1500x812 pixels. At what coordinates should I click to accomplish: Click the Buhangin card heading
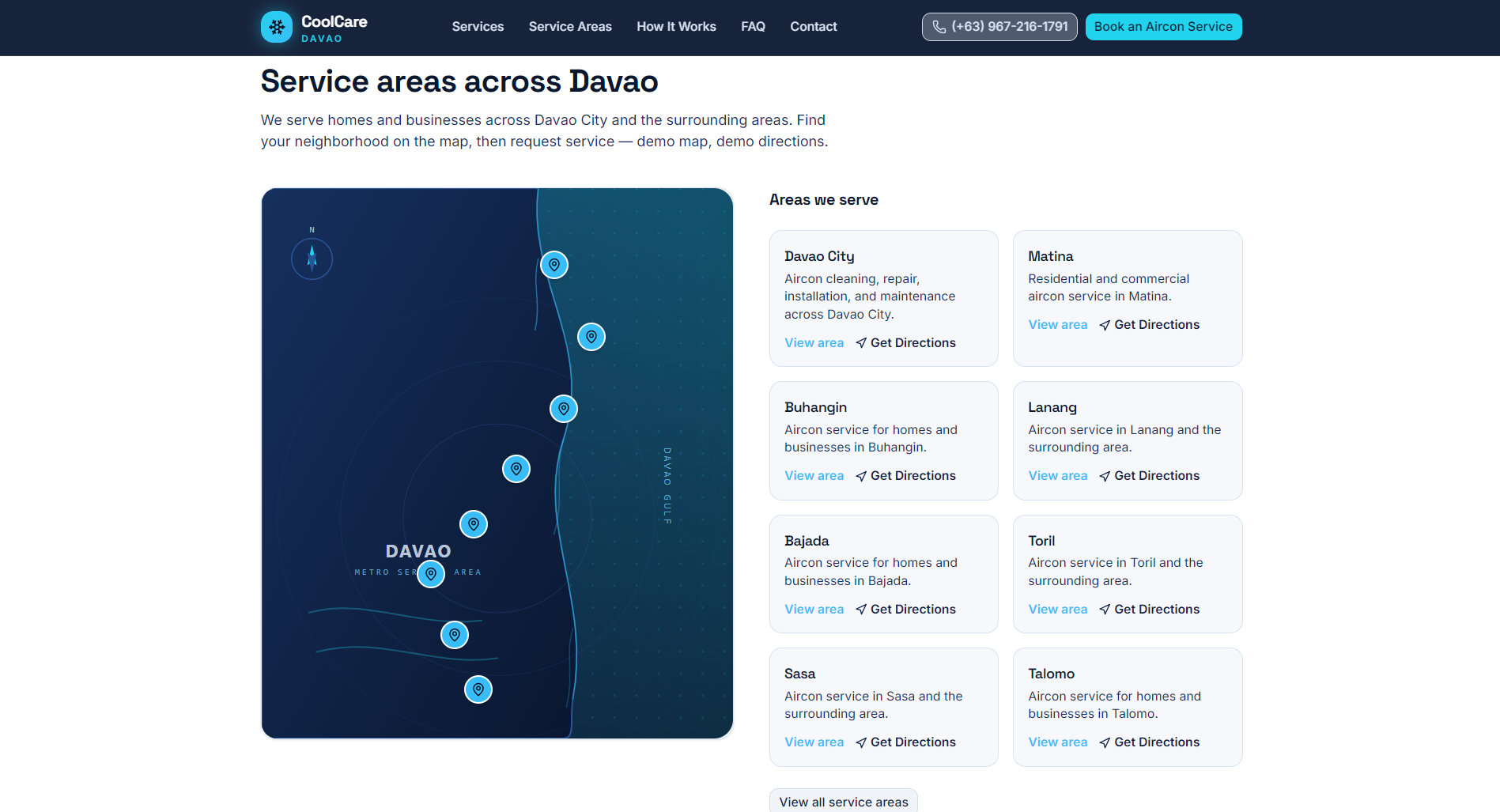click(x=815, y=407)
